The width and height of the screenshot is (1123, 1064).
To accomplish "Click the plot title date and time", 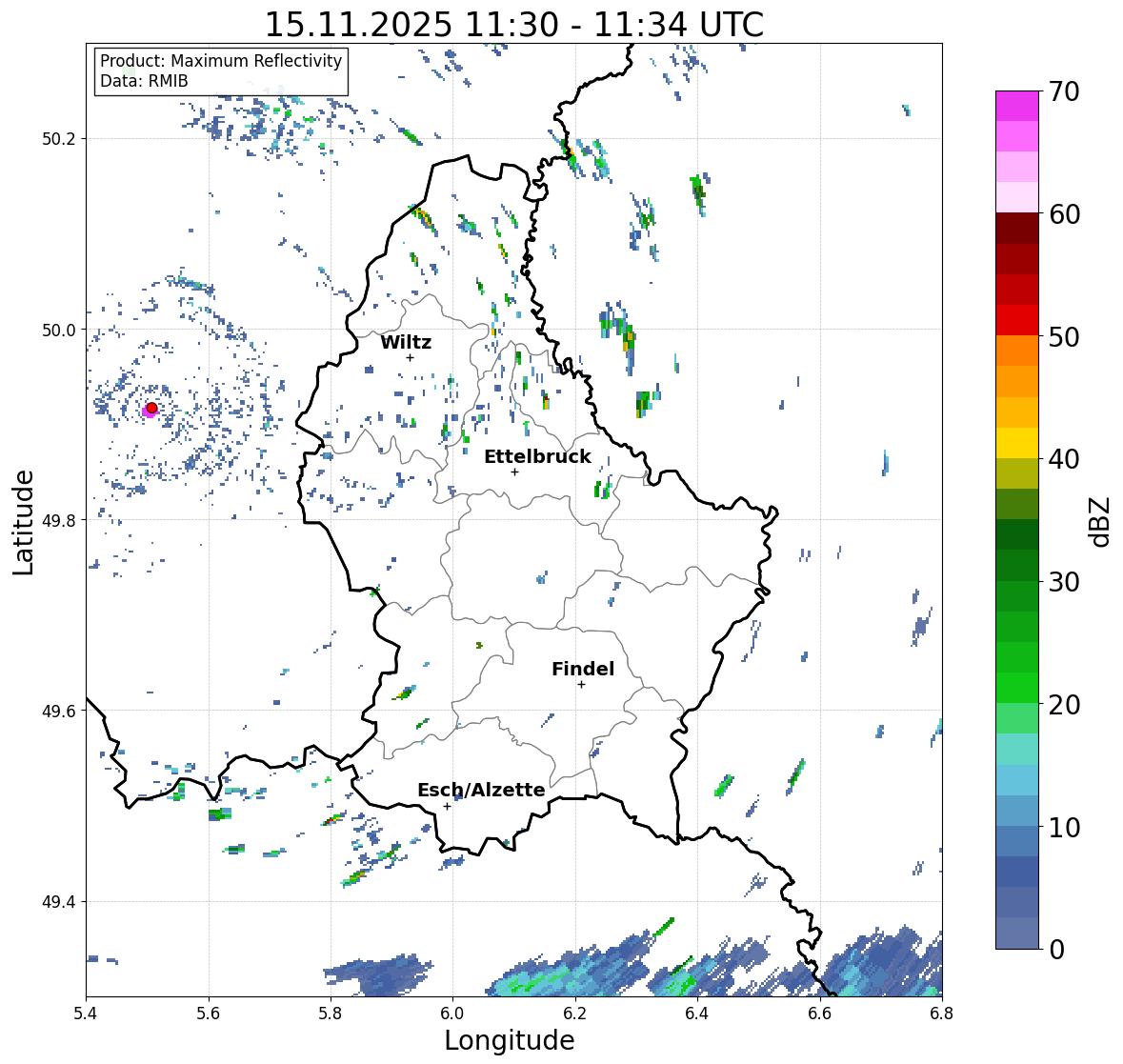I will click(514, 25).
